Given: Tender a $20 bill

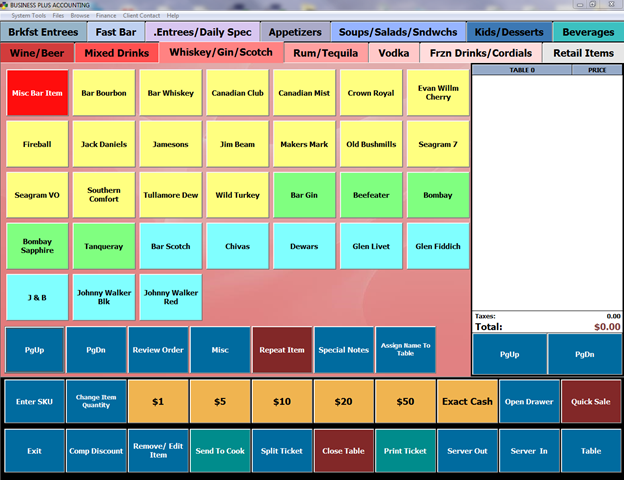Looking at the screenshot, I should pos(343,402).
